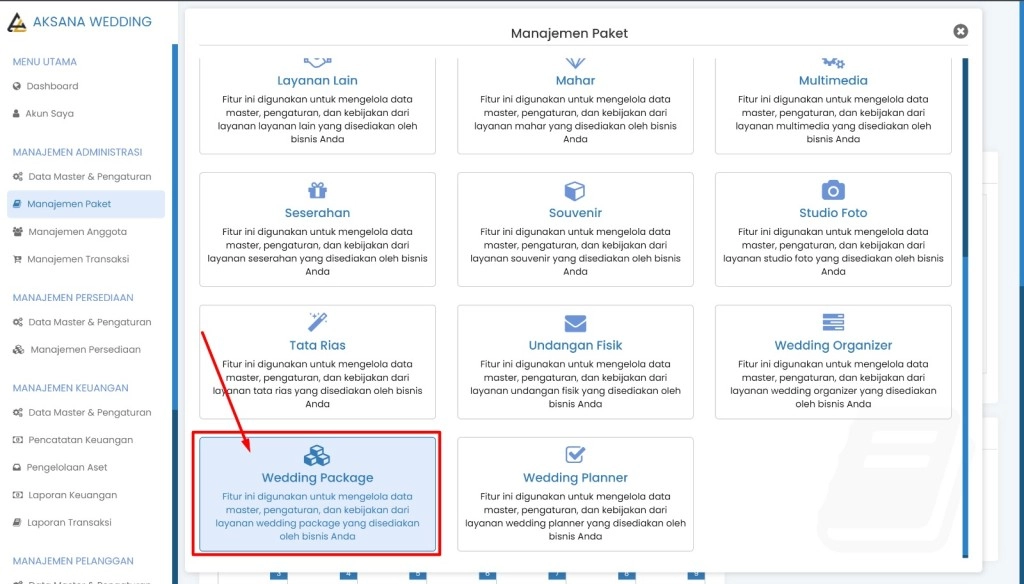Open Dashboard from the sidebar

coord(52,87)
